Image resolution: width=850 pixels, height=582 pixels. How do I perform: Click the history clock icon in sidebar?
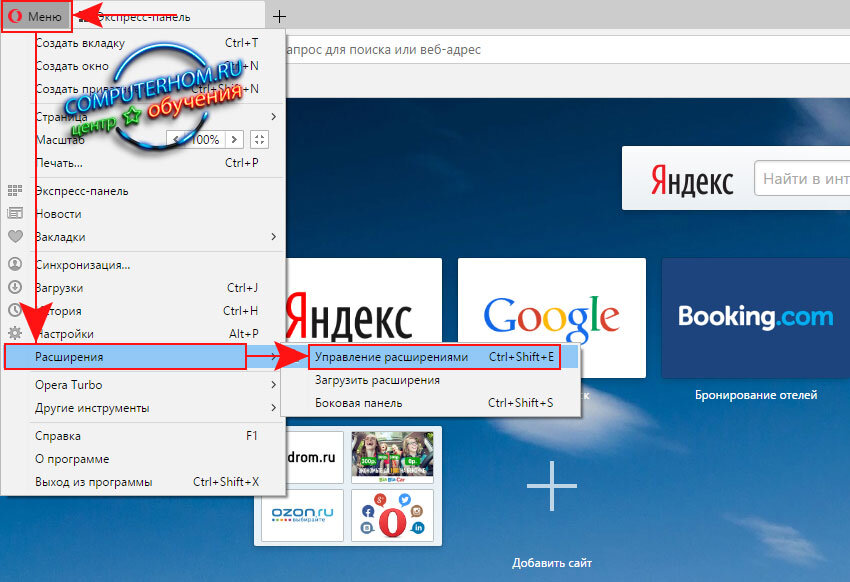point(15,310)
